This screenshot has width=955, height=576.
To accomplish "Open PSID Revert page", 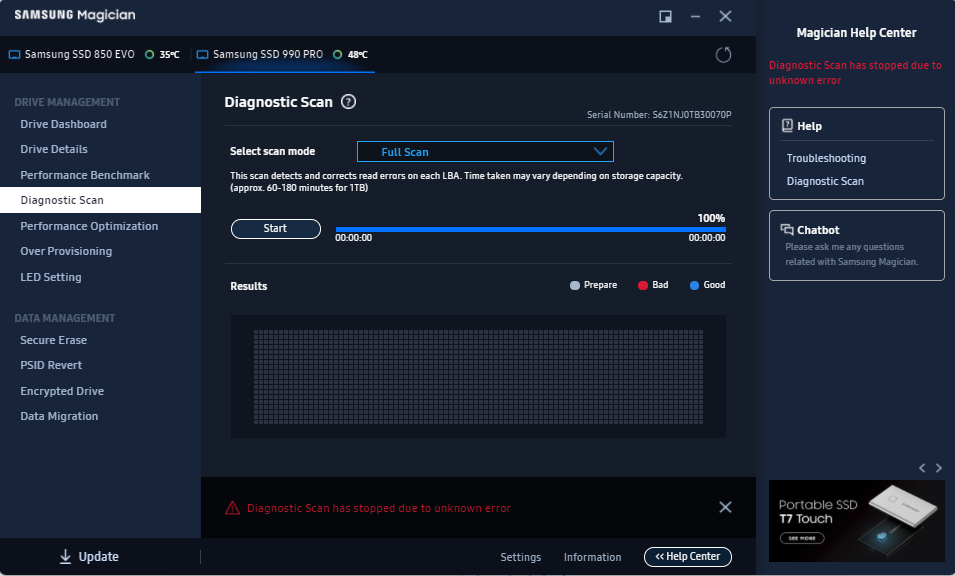I will [x=51, y=365].
